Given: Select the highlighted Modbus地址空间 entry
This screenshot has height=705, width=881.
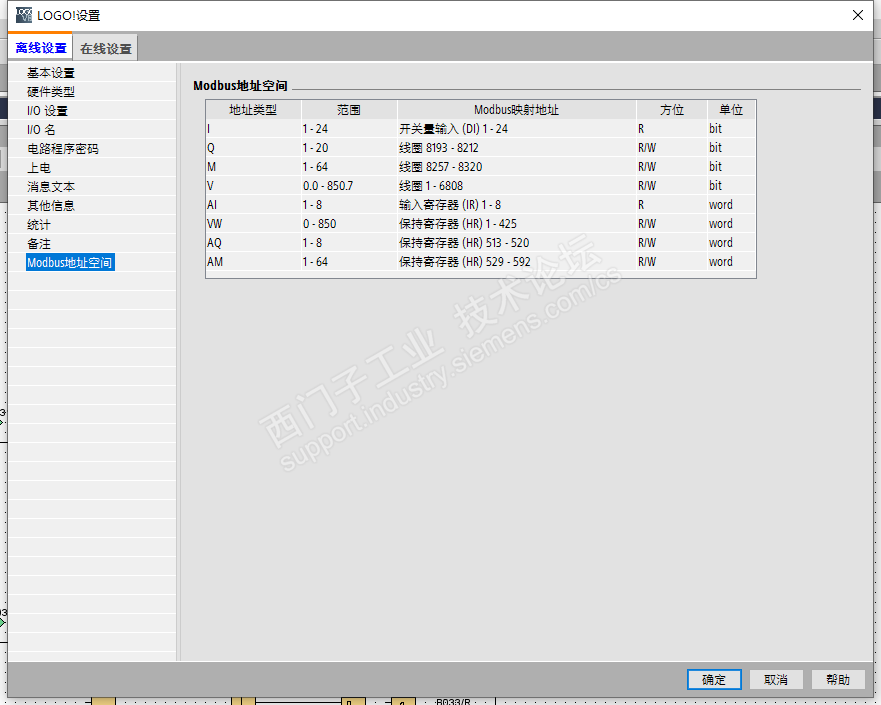Looking at the screenshot, I should point(70,262).
